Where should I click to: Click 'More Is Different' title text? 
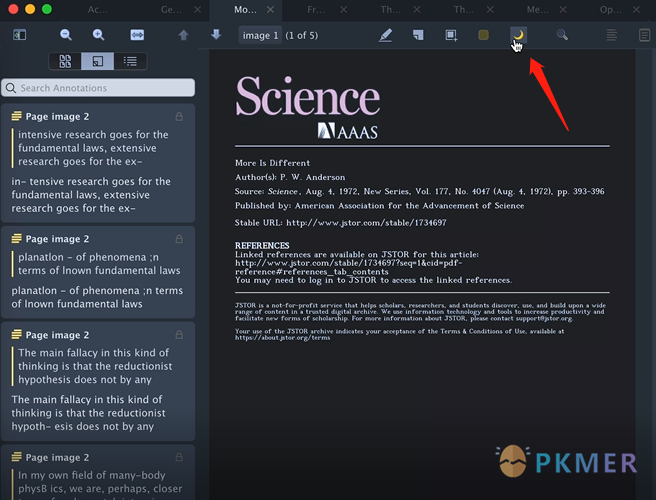pos(272,163)
